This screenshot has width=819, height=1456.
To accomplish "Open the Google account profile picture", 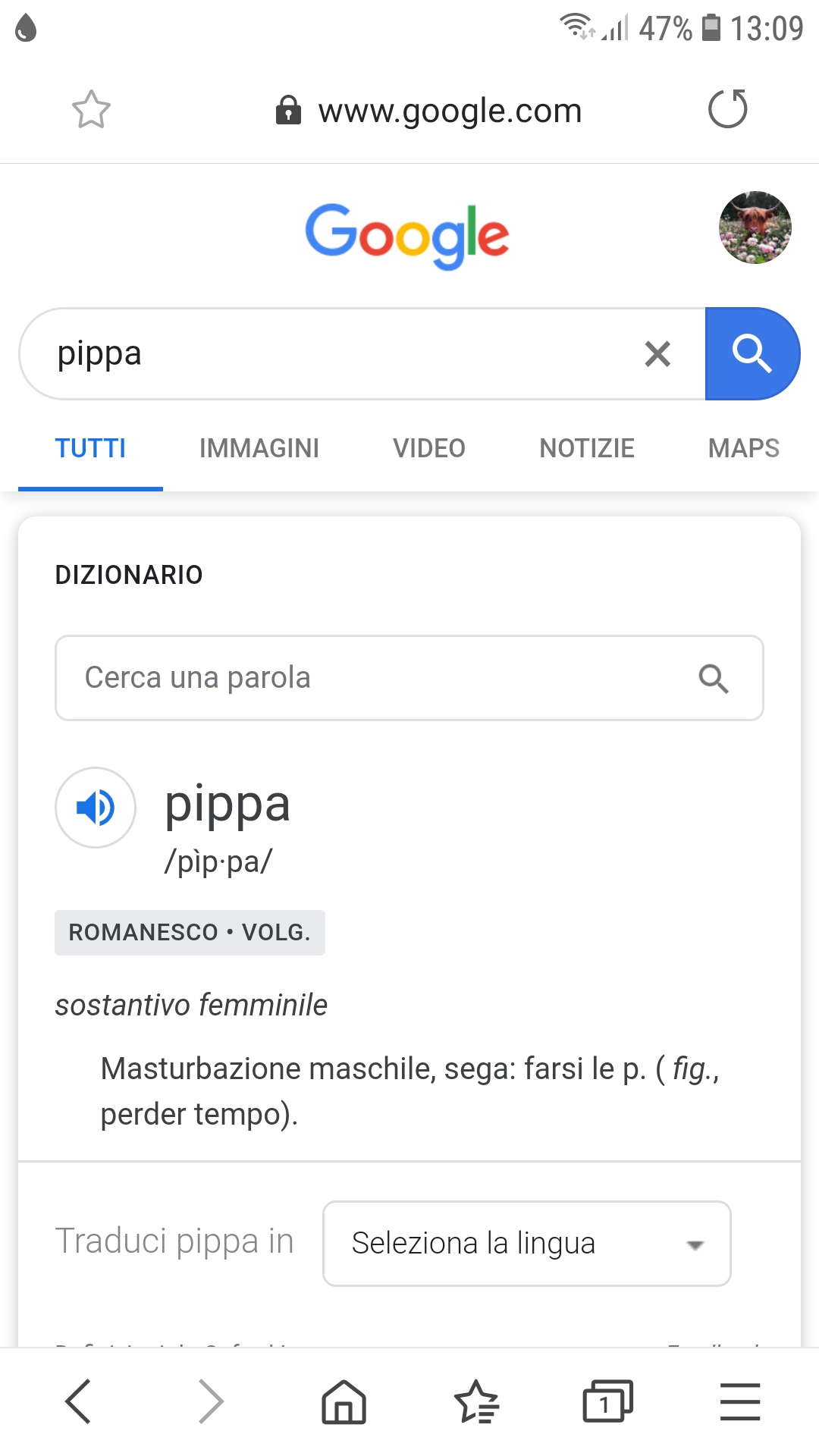I will pyautogui.click(x=755, y=227).
